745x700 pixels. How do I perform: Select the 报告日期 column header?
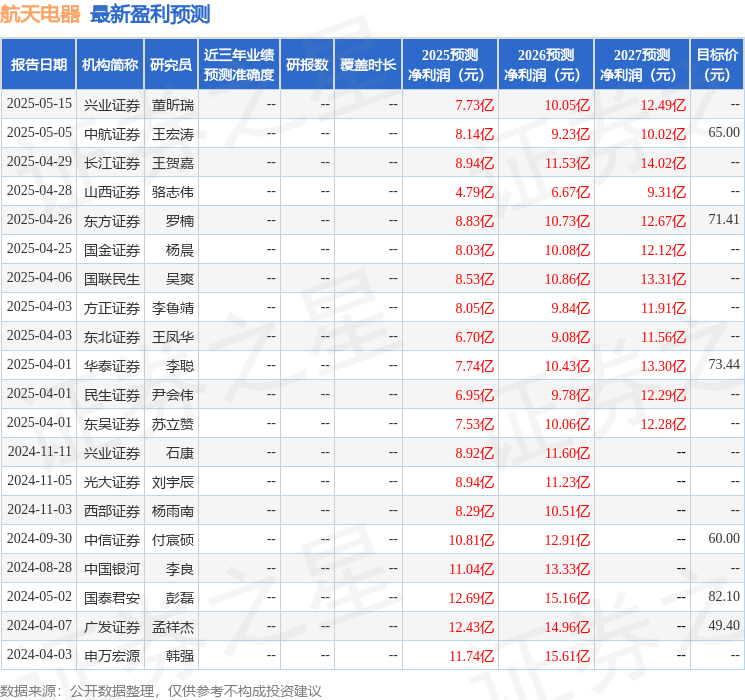tap(38, 65)
